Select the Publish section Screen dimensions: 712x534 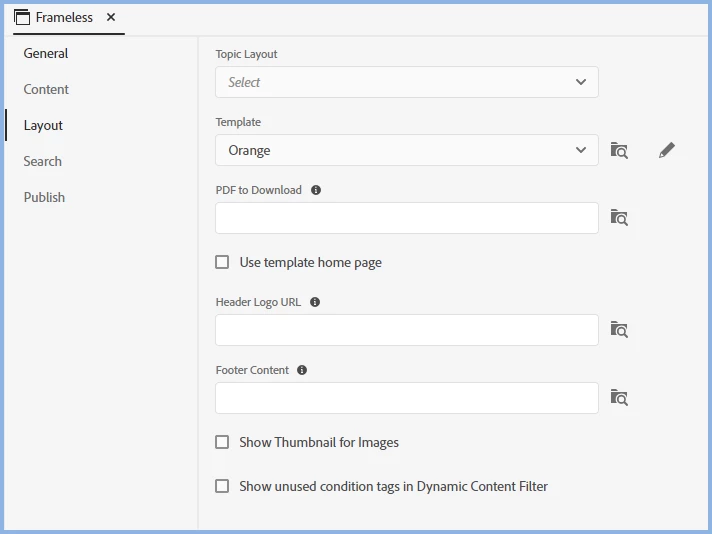44,197
